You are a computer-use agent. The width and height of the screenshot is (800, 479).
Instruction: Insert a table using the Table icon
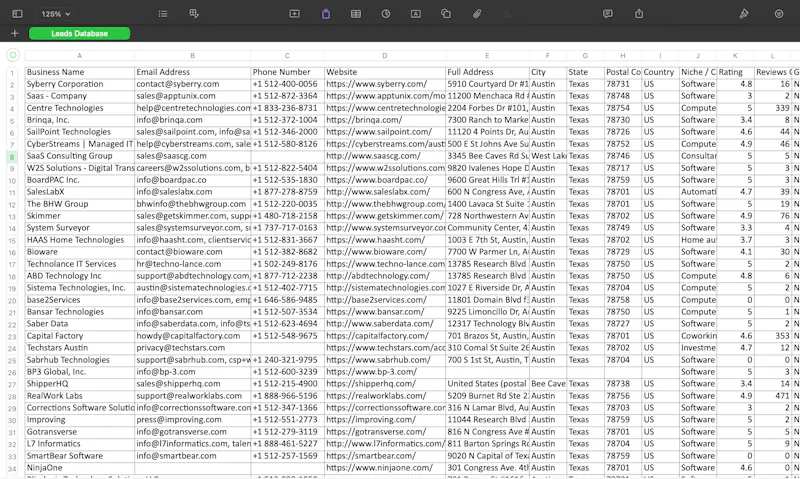click(356, 14)
